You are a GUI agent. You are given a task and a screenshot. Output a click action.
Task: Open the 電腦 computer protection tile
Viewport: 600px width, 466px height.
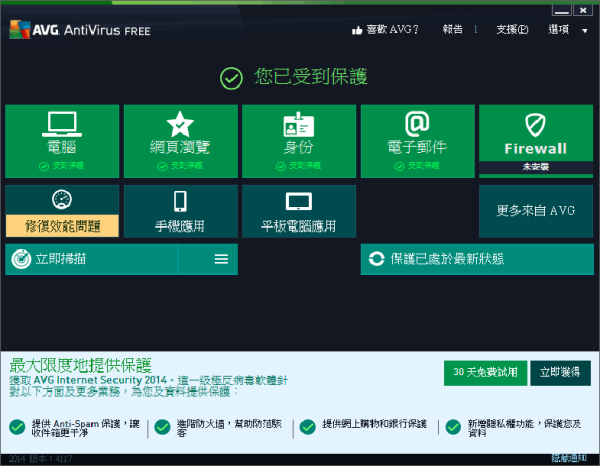pyautogui.click(x=62, y=141)
